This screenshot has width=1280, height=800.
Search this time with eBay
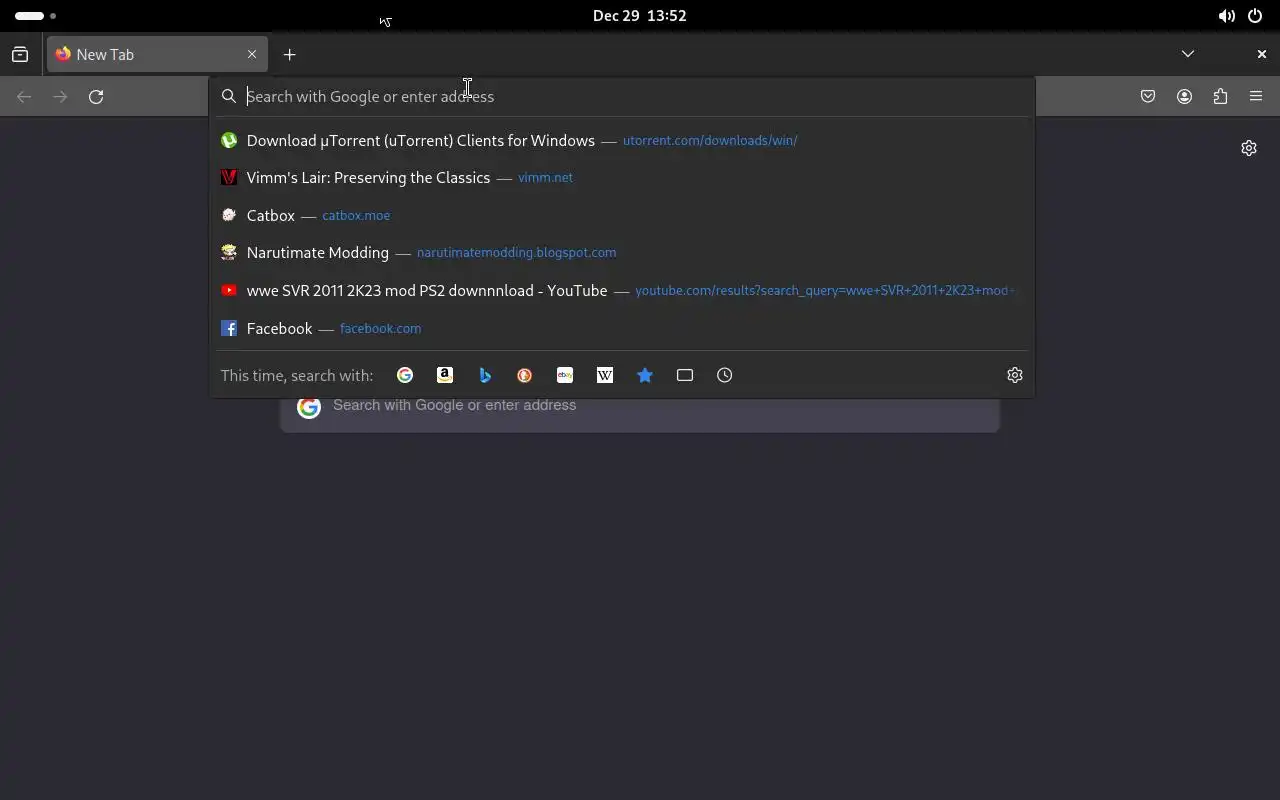point(565,375)
